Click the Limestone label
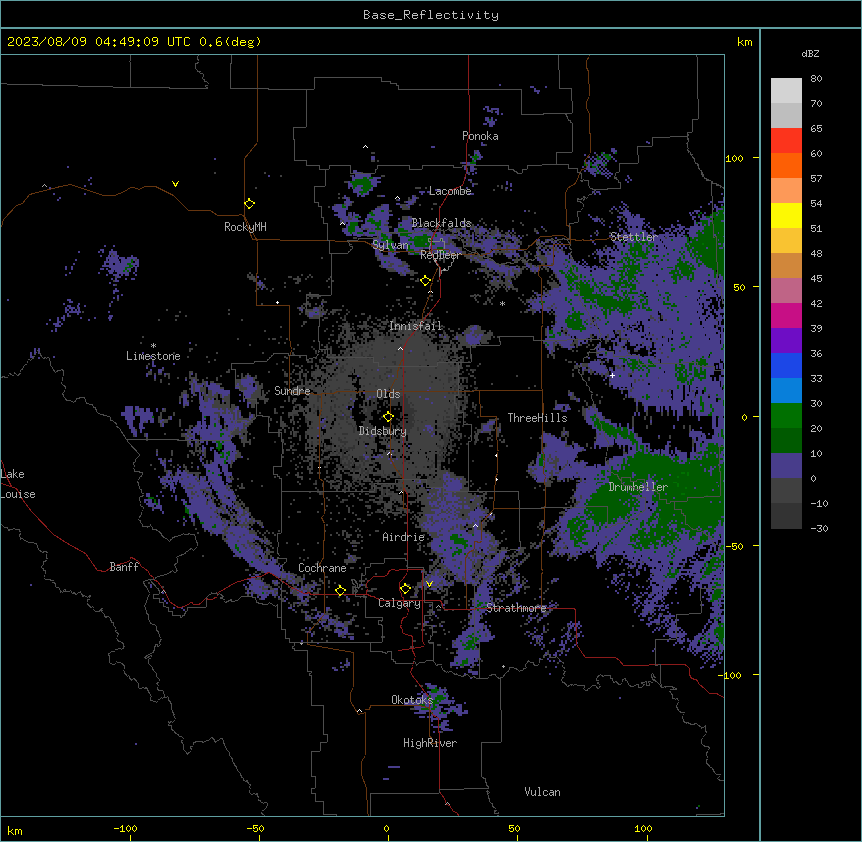862x842 pixels. tap(153, 356)
